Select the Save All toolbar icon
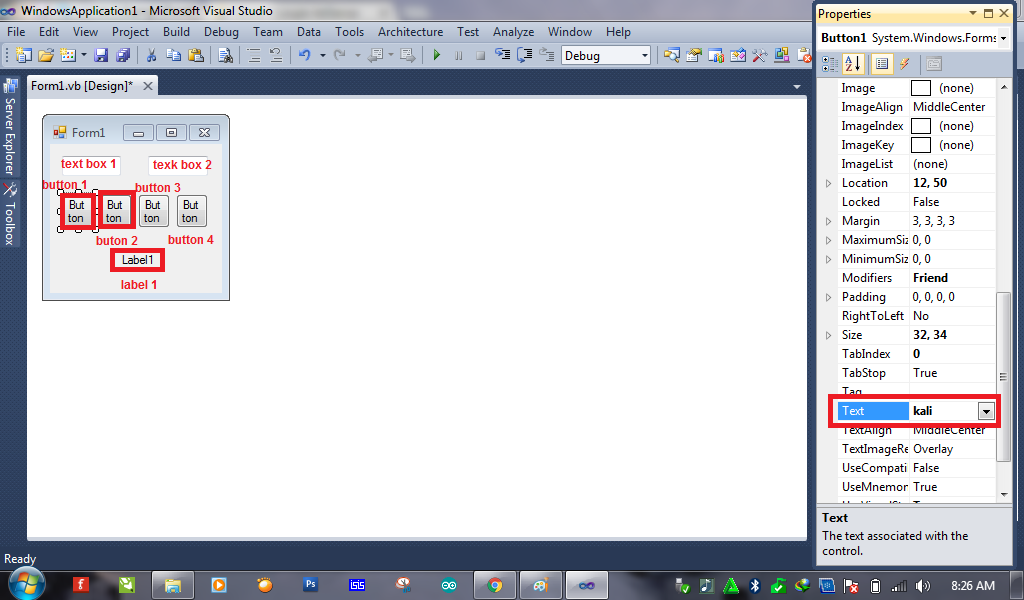The image size is (1024, 600). (x=122, y=57)
